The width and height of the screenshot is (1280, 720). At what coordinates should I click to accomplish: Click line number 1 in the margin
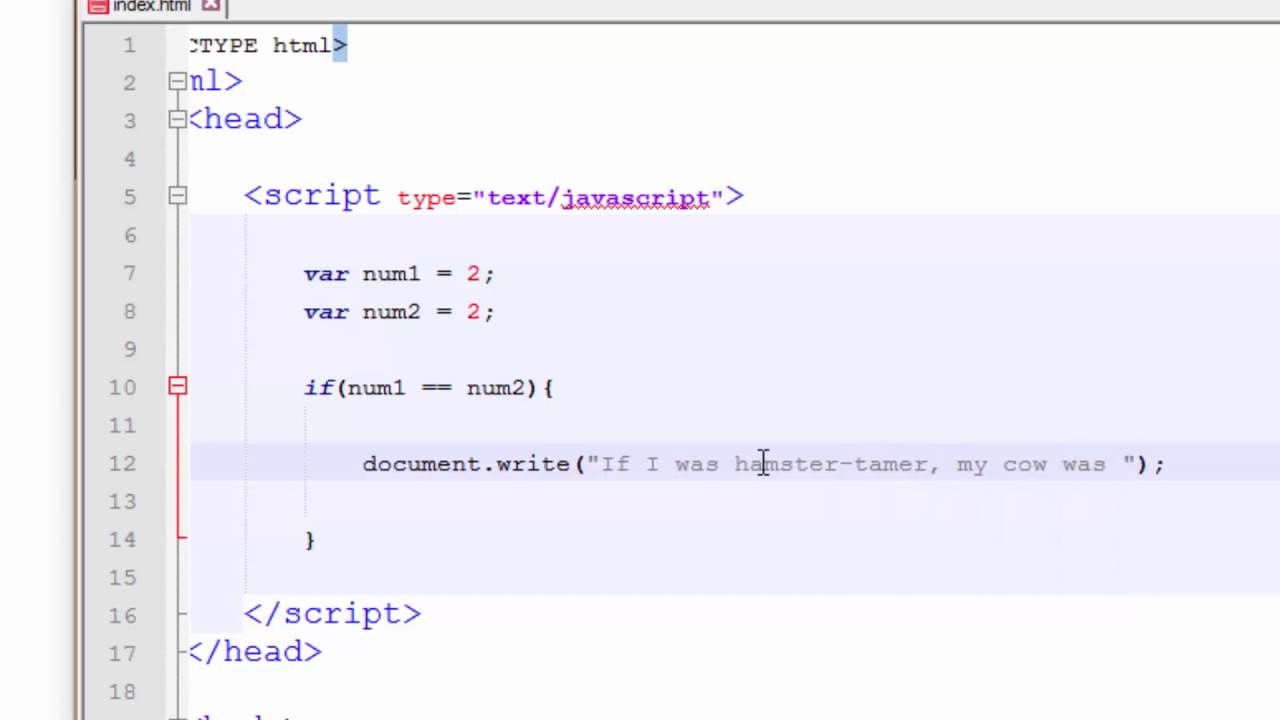pyautogui.click(x=130, y=45)
